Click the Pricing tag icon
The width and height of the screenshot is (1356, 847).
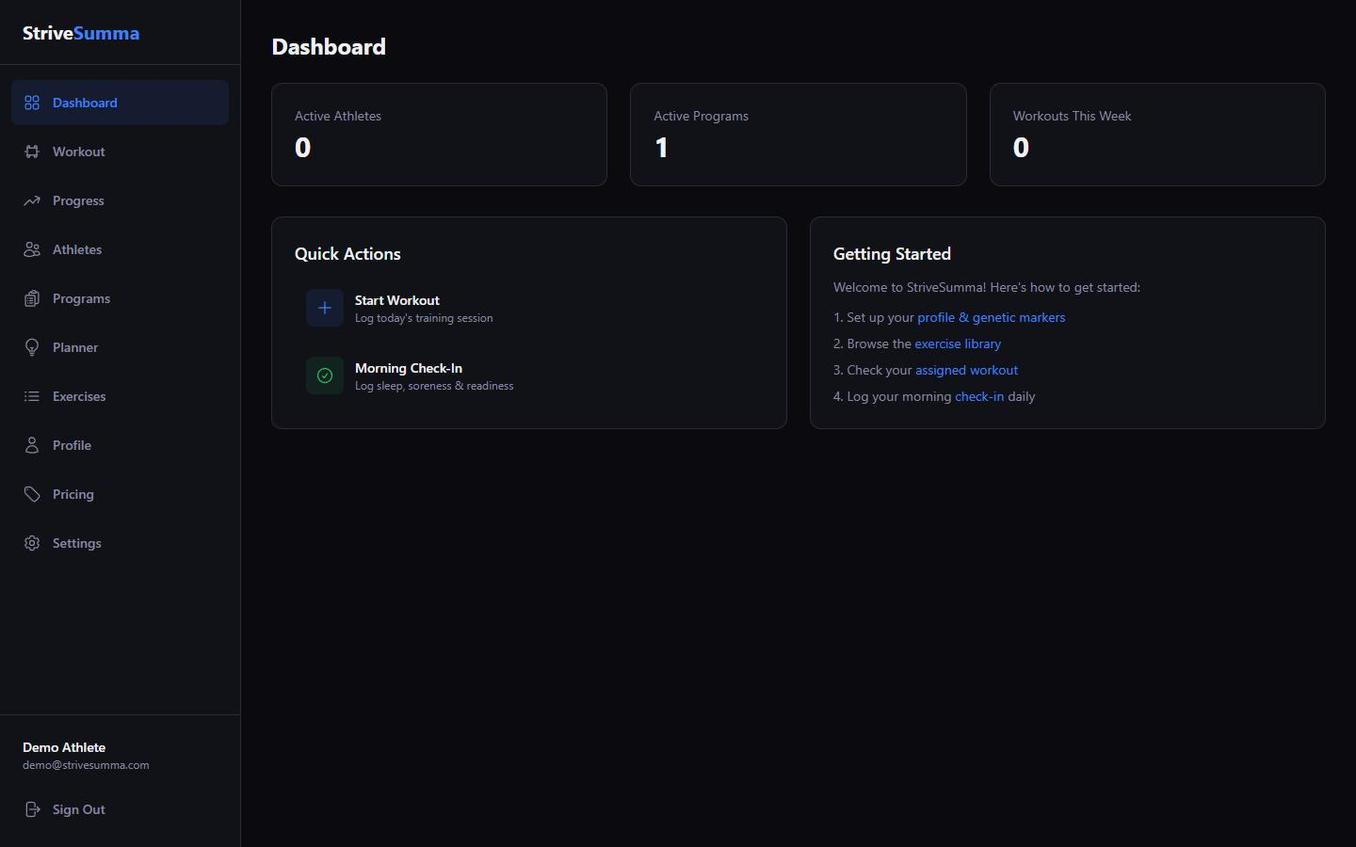31,494
